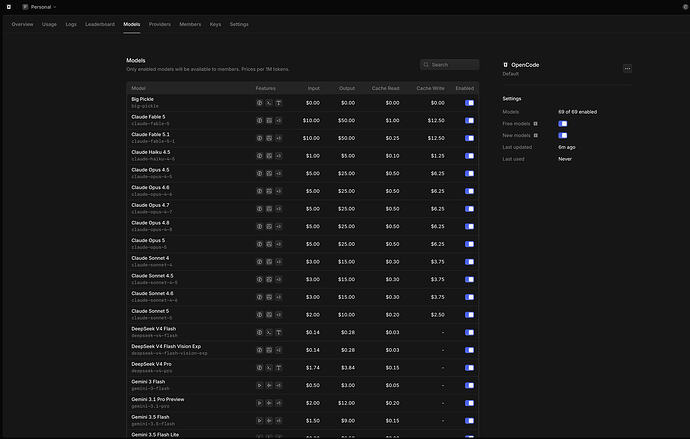Disable the Claude Haiku 4.5 model toggle
690x439 pixels.
[x=470, y=156]
